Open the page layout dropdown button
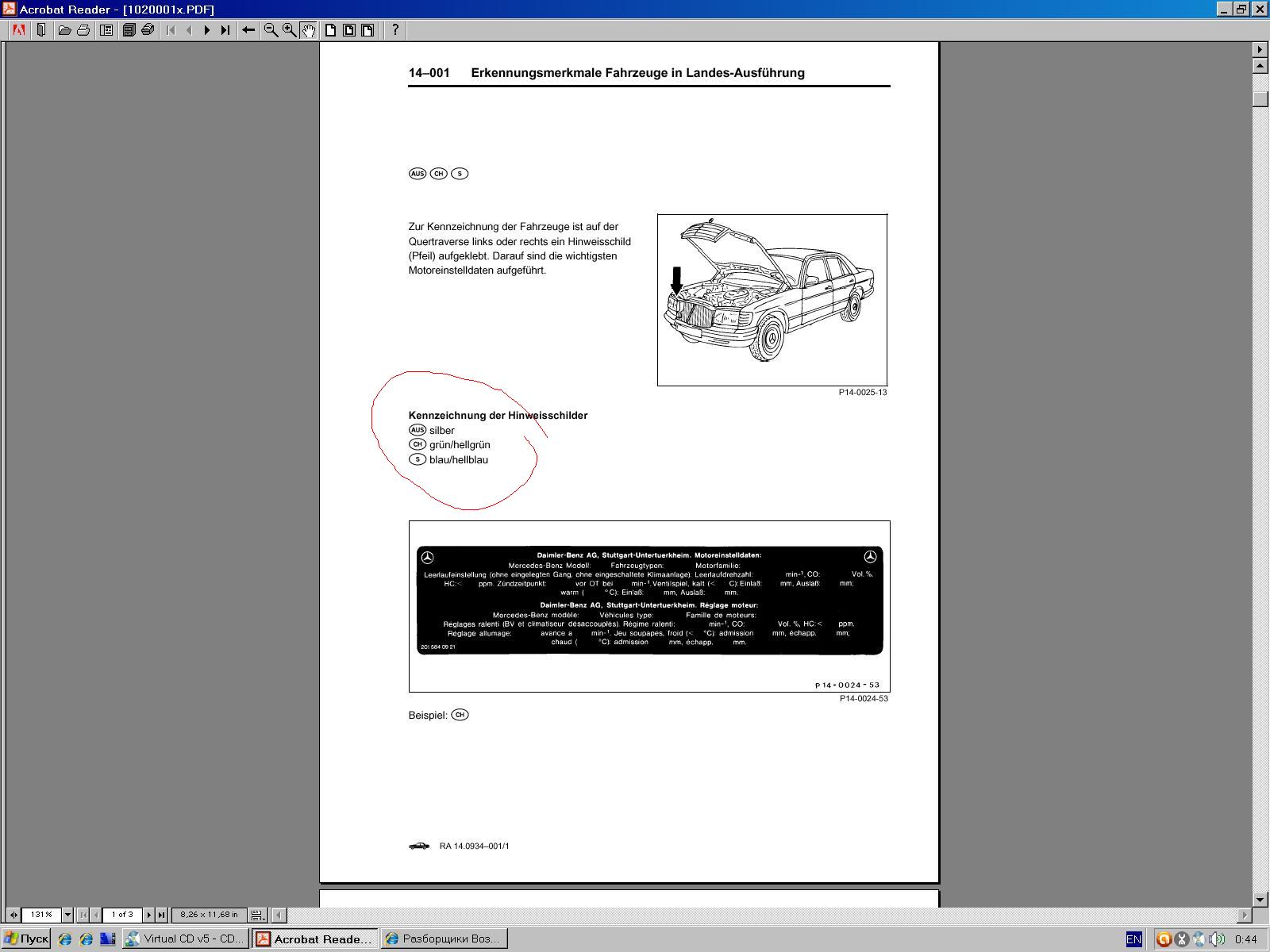Viewport: 1270px width, 952px height. coord(257,915)
